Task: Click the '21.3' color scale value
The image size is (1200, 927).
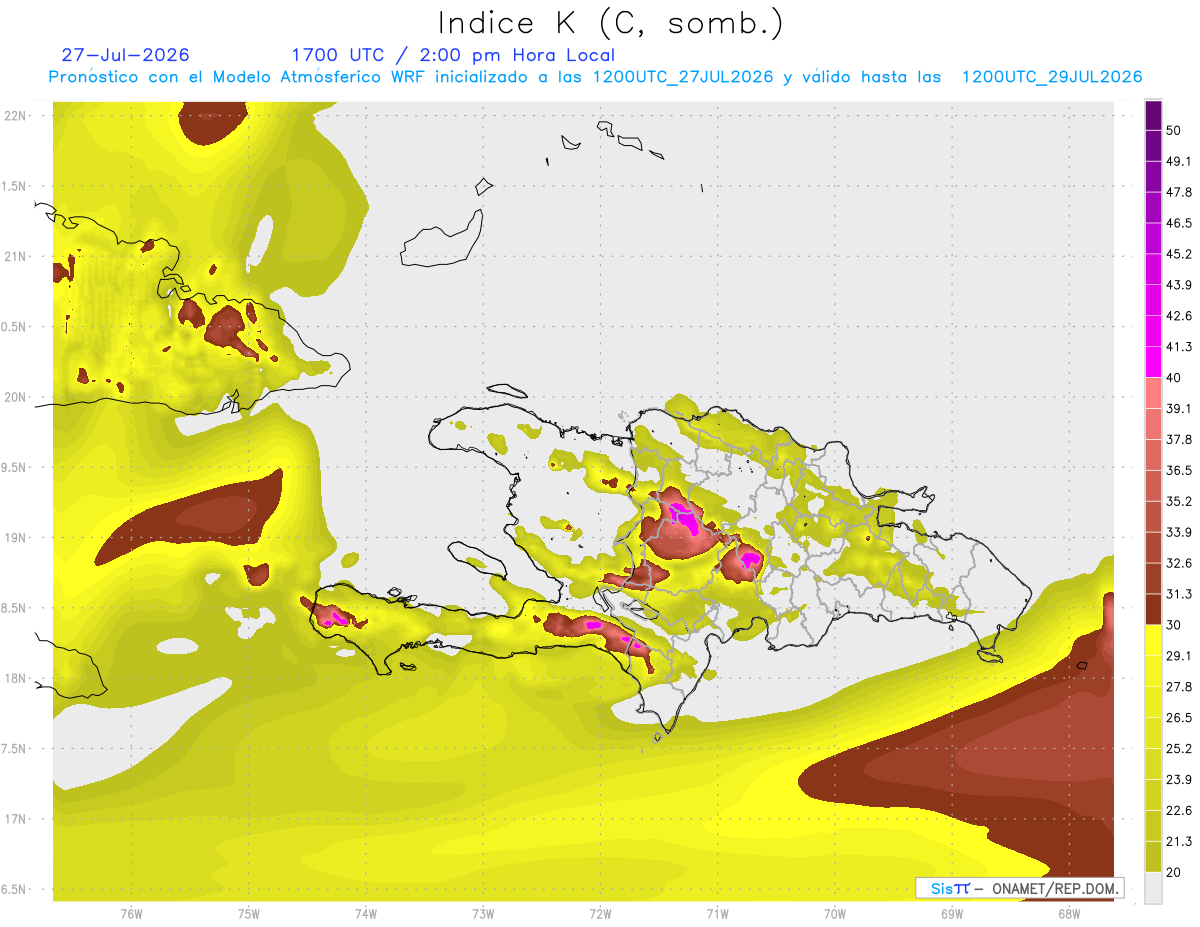Action: [x=1179, y=841]
